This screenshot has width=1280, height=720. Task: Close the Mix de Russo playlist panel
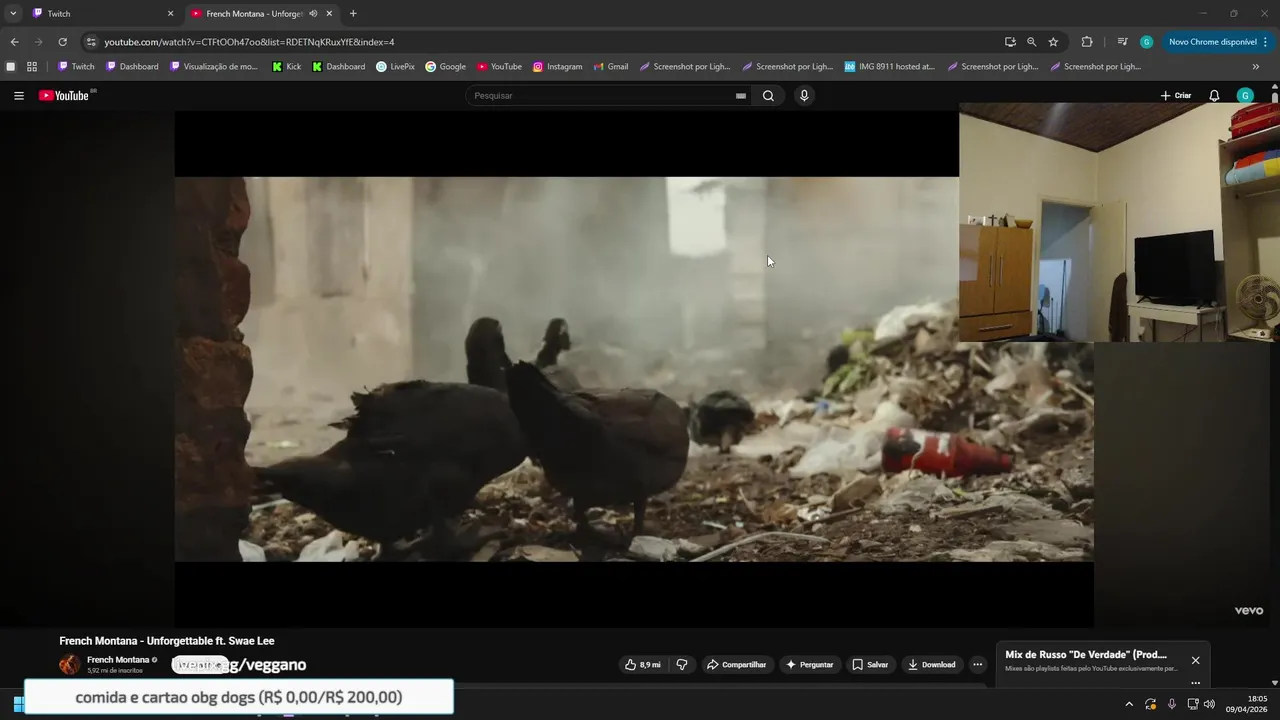tap(1195, 660)
